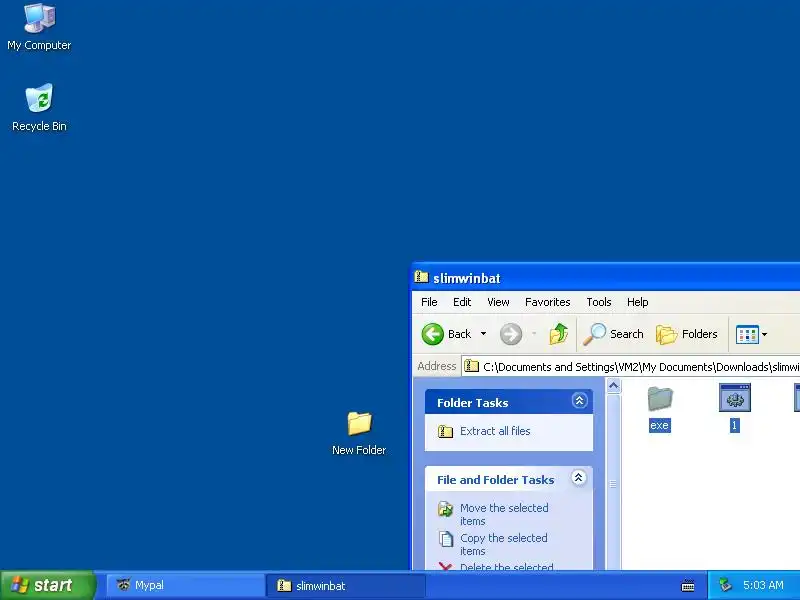Click the Move the selected items icon
The image size is (800, 600).
click(445, 509)
